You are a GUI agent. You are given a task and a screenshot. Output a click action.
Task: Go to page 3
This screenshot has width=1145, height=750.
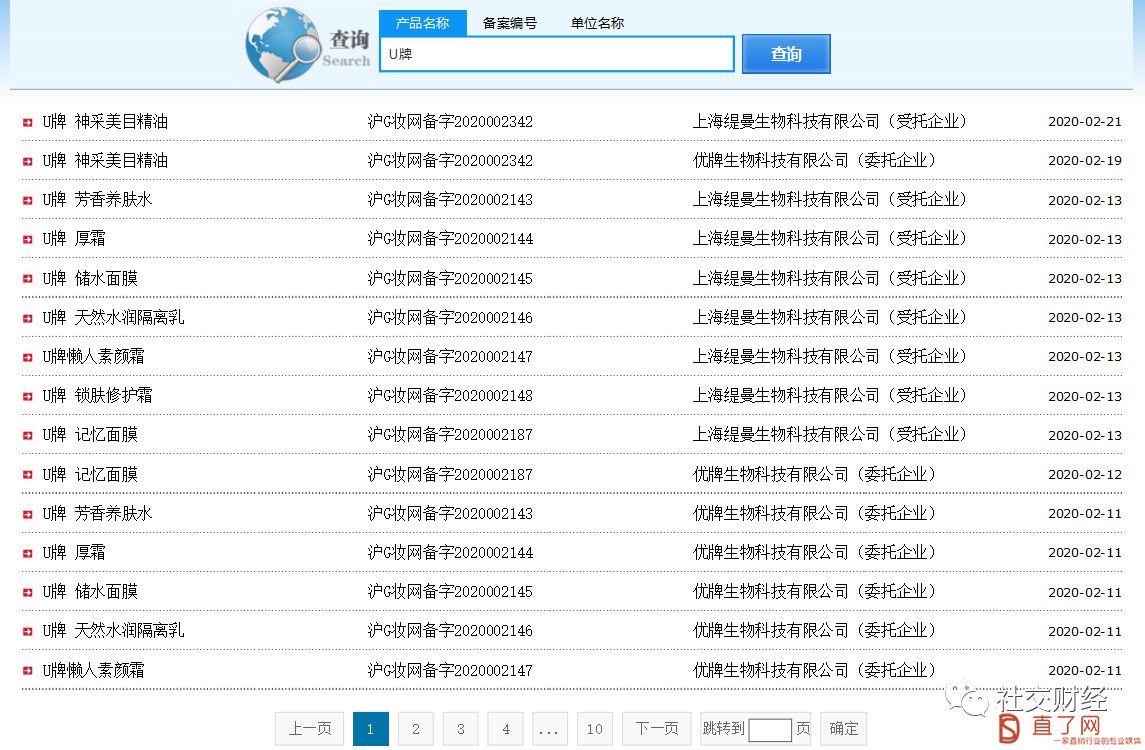point(461,729)
